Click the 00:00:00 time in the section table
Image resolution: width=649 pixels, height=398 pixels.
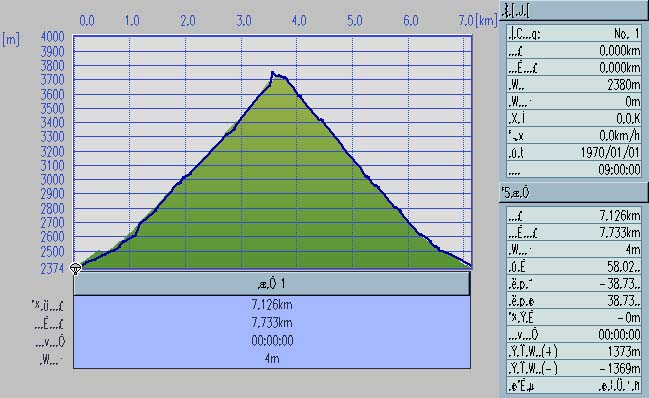pyautogui.click(x=272, y=340)
